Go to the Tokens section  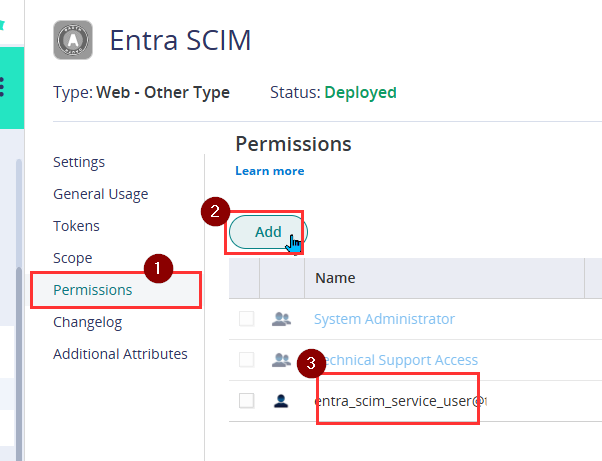click(76, 226)
